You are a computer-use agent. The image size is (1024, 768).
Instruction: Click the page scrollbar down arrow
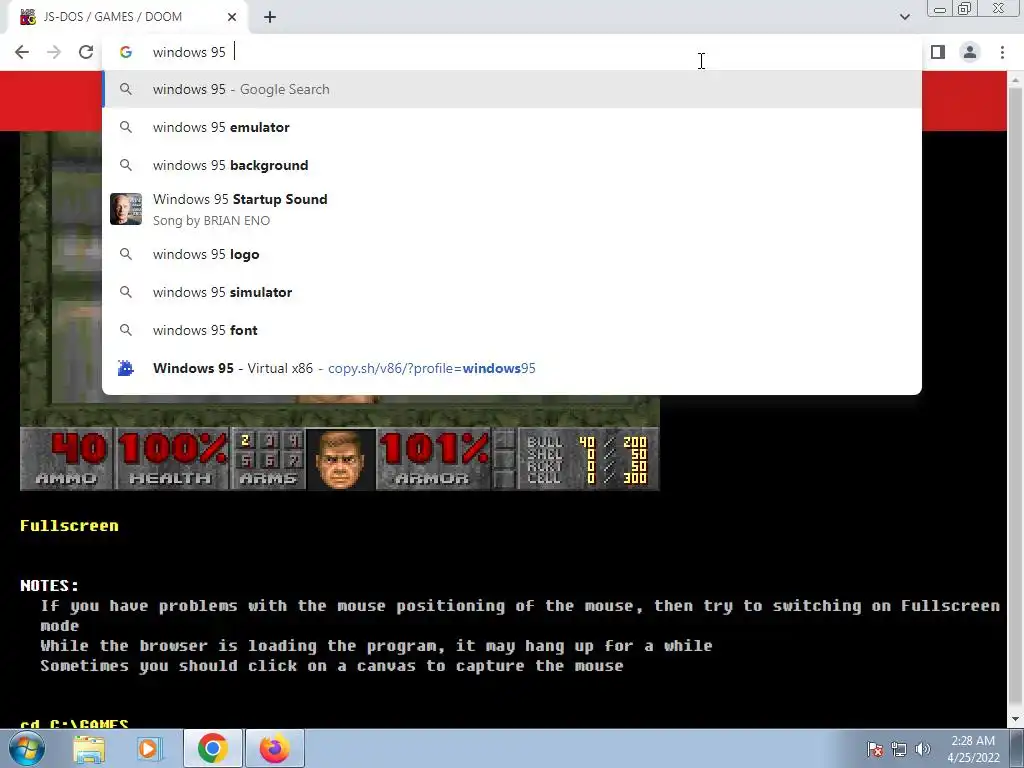(x=1015, y=720)
